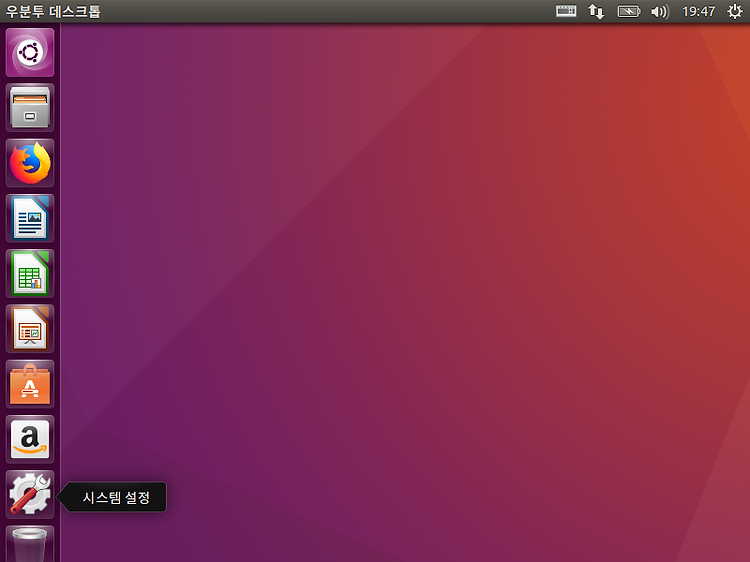Open Ubuntu Software center

click(x=30, y=384)
